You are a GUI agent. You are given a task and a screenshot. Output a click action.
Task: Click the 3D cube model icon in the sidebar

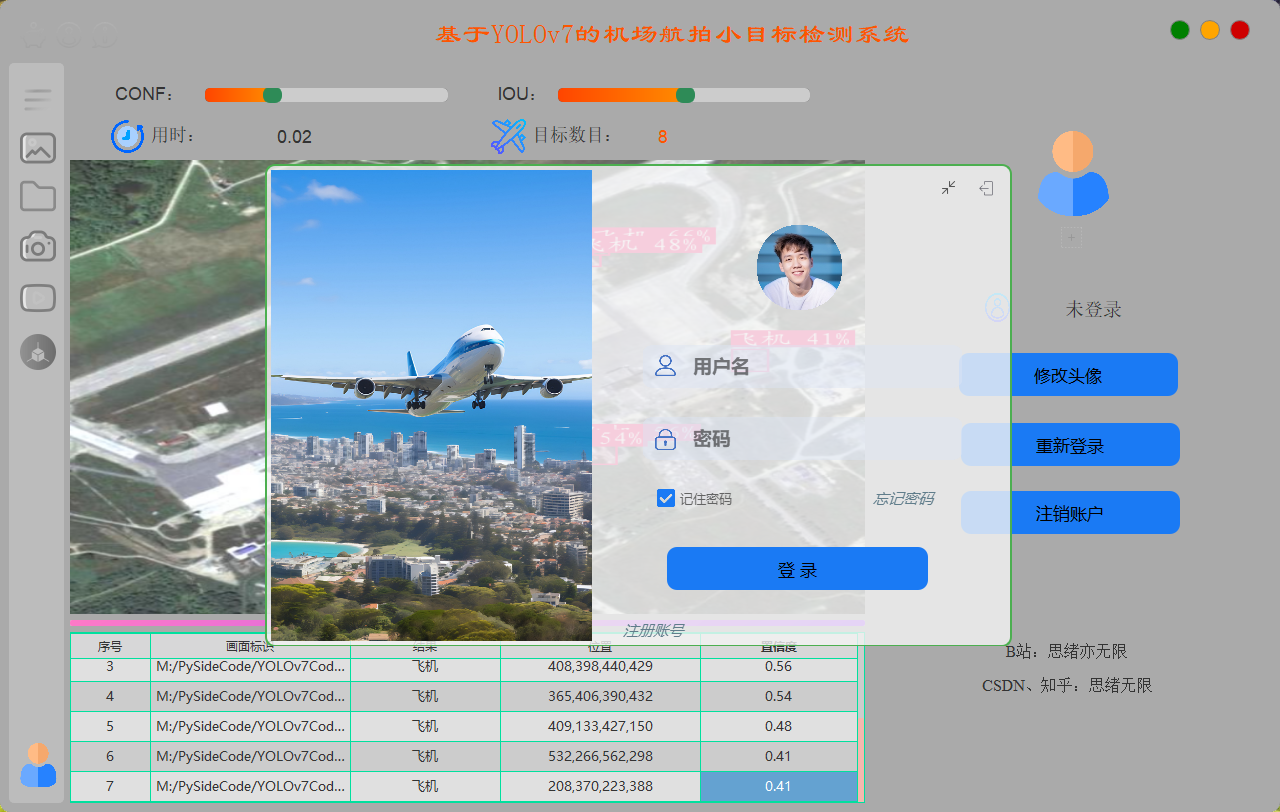coord(38,352)
